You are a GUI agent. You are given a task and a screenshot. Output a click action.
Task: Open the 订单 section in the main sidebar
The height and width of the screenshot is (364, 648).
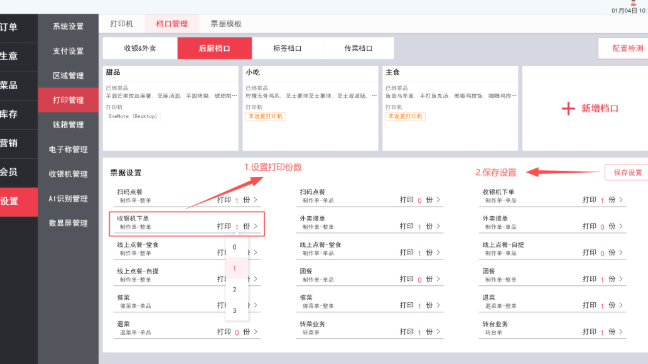19,28
